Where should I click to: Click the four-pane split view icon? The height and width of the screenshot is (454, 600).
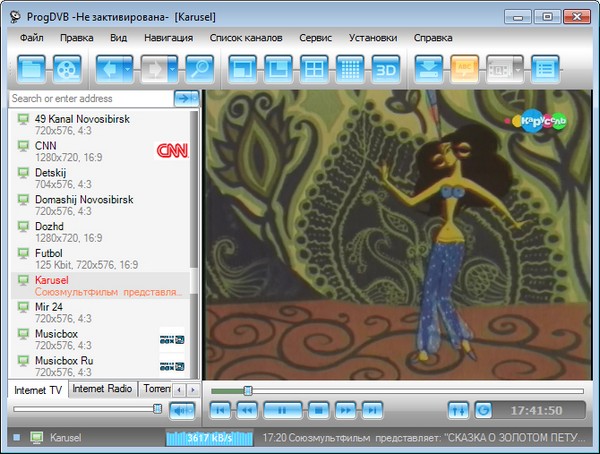coord(313,69)
